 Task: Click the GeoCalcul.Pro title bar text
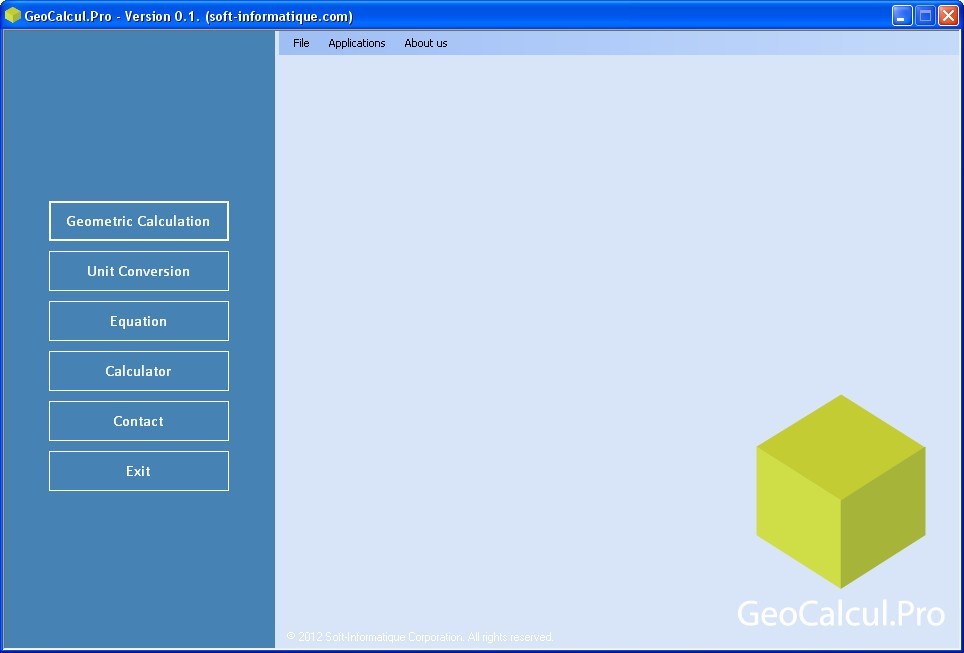tap(120, 16)
